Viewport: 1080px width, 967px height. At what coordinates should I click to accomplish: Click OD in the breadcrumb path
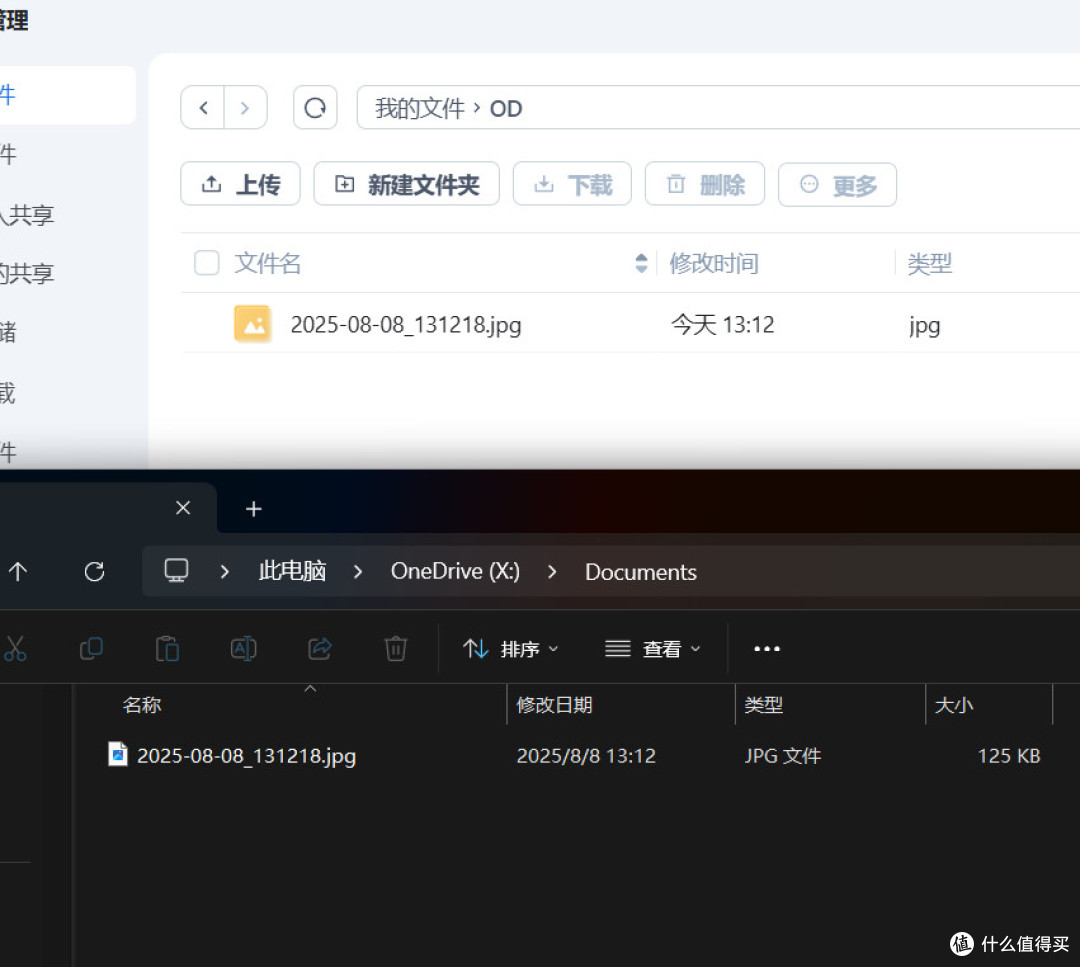tap(506, 108)
